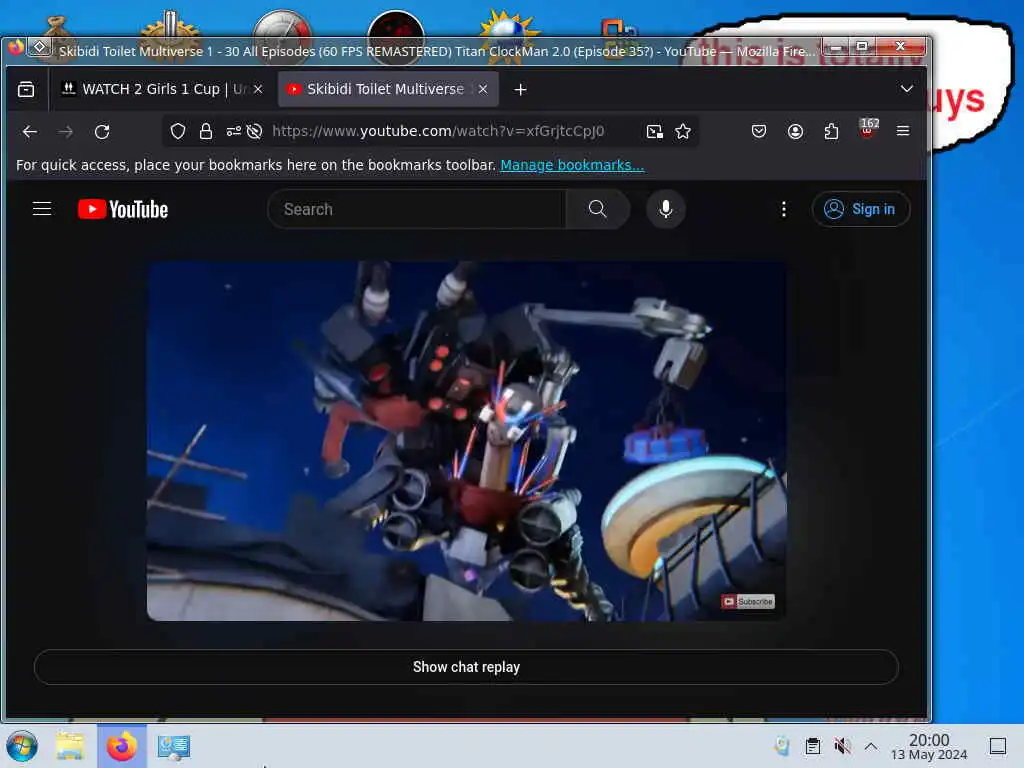Close the Skibidi Toilet Multiverse tab

click(x=483, y=89)
